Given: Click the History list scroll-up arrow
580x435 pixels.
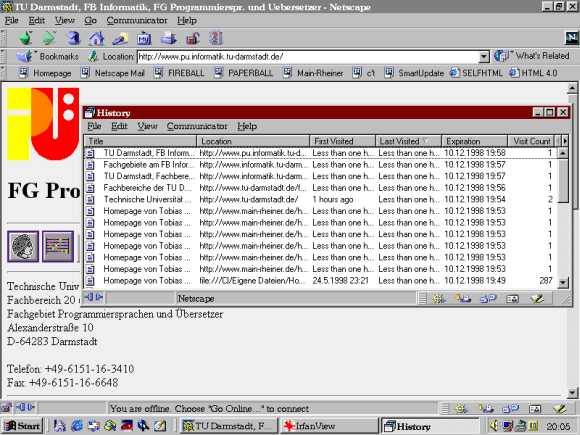Looking at the screenshot, I should [563, 152].
